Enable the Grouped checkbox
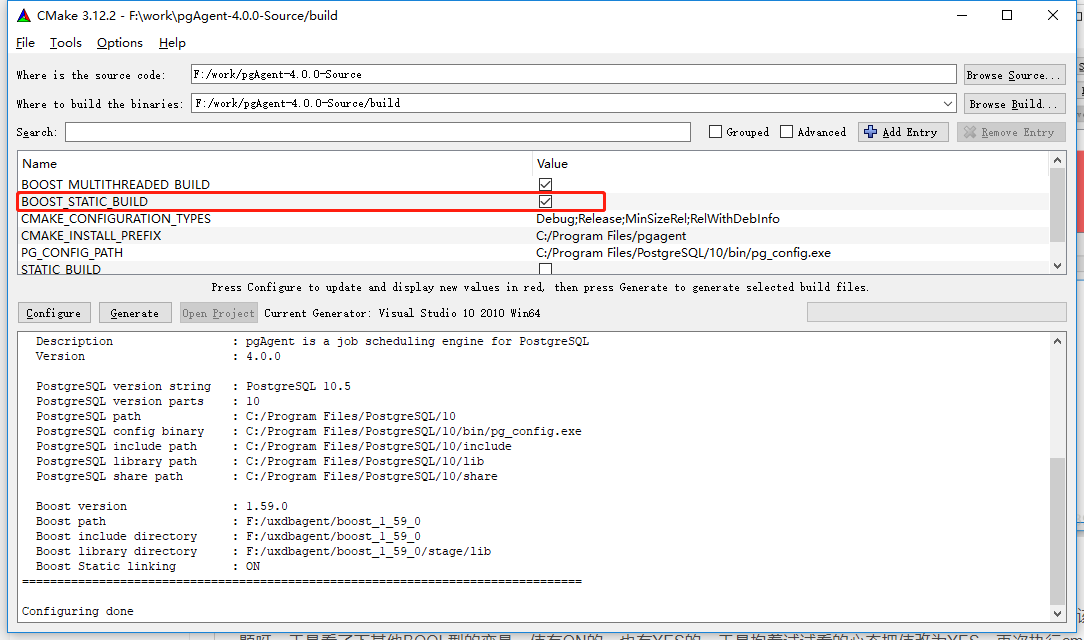Screen dimensions: 1084x640 pos(716,132)
